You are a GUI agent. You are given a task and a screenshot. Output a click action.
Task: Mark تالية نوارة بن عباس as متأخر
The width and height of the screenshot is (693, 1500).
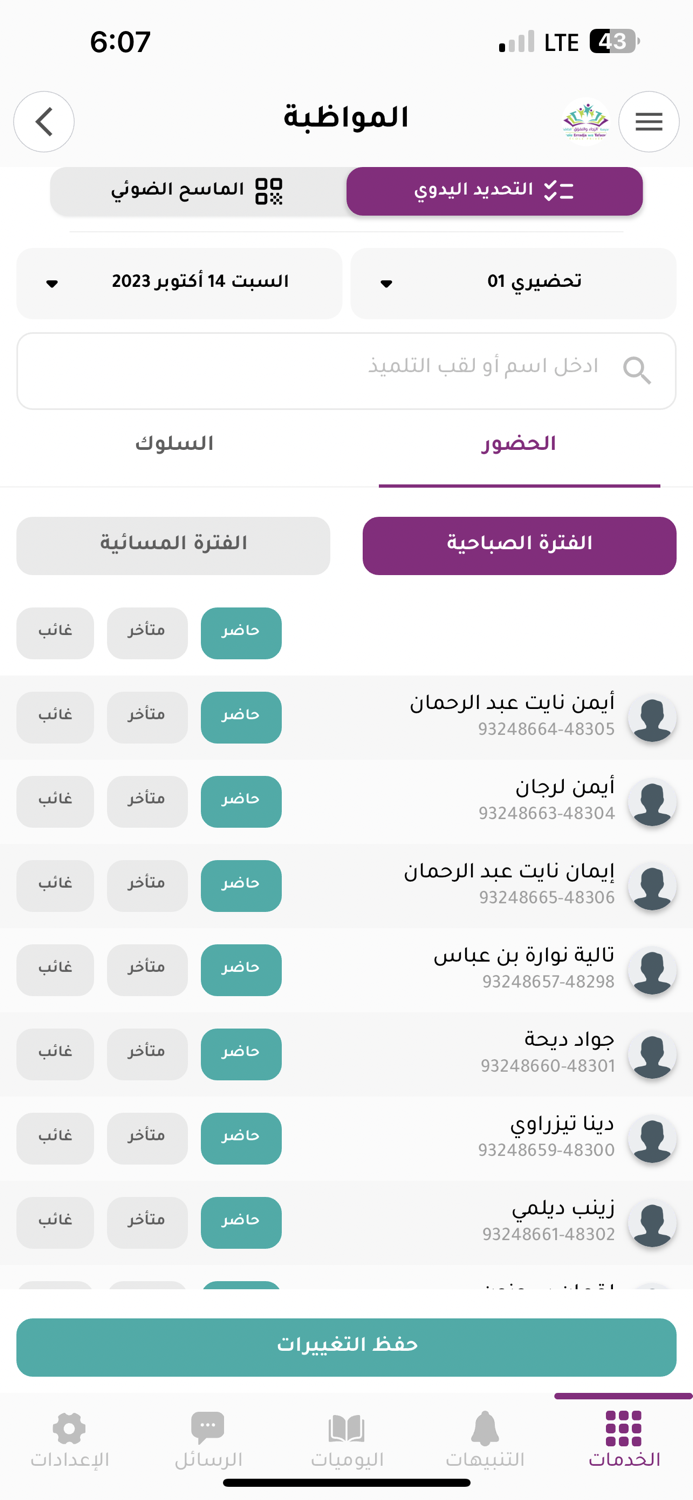[x=147, y=970]
